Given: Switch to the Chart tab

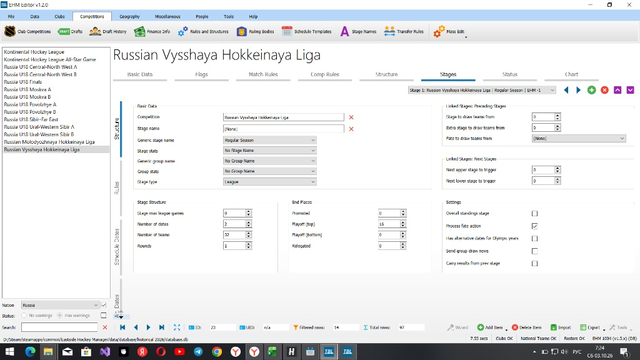Looking at the screenshot, I should [571, 74].
